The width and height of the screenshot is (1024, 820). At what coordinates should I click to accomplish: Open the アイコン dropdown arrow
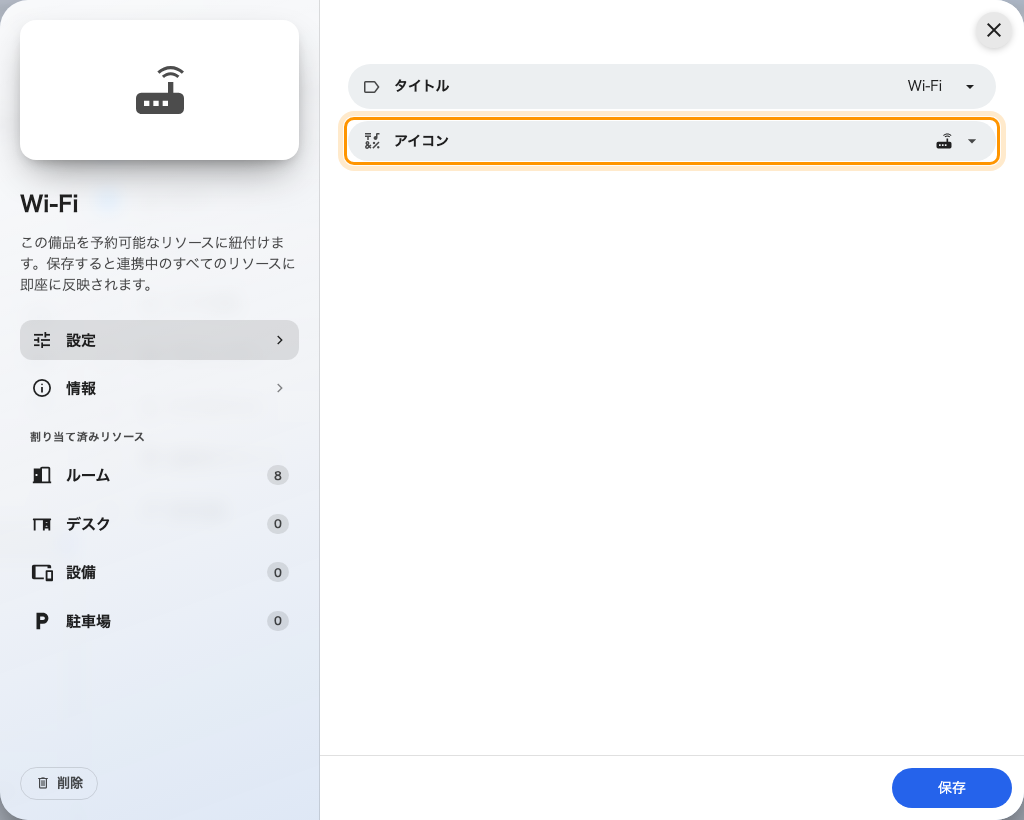(x=972, y=141)
